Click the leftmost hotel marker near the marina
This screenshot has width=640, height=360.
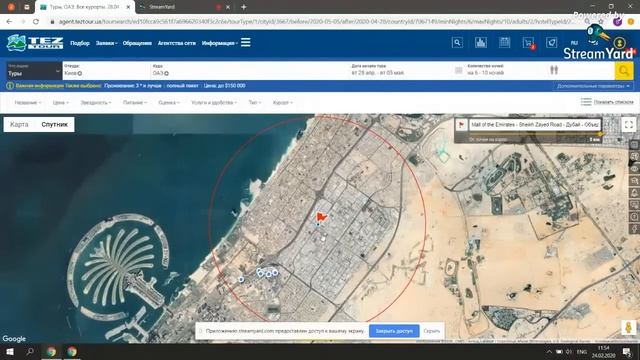pyautogui.click(x=241, y=280)
